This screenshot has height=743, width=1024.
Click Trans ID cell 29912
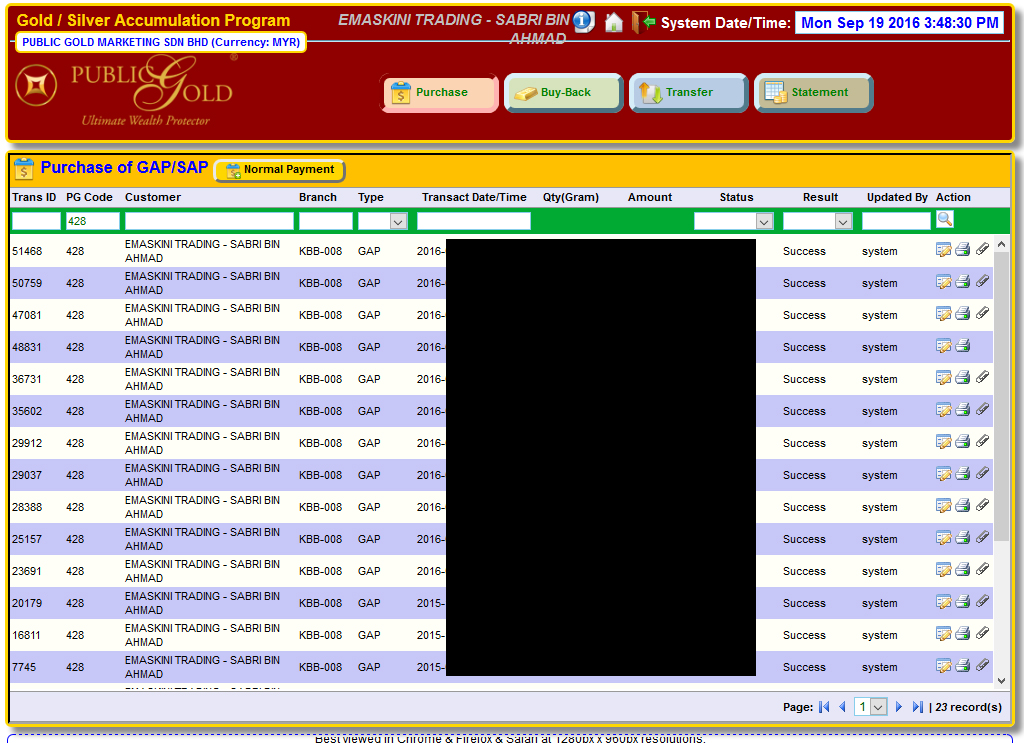click(27, 443)
